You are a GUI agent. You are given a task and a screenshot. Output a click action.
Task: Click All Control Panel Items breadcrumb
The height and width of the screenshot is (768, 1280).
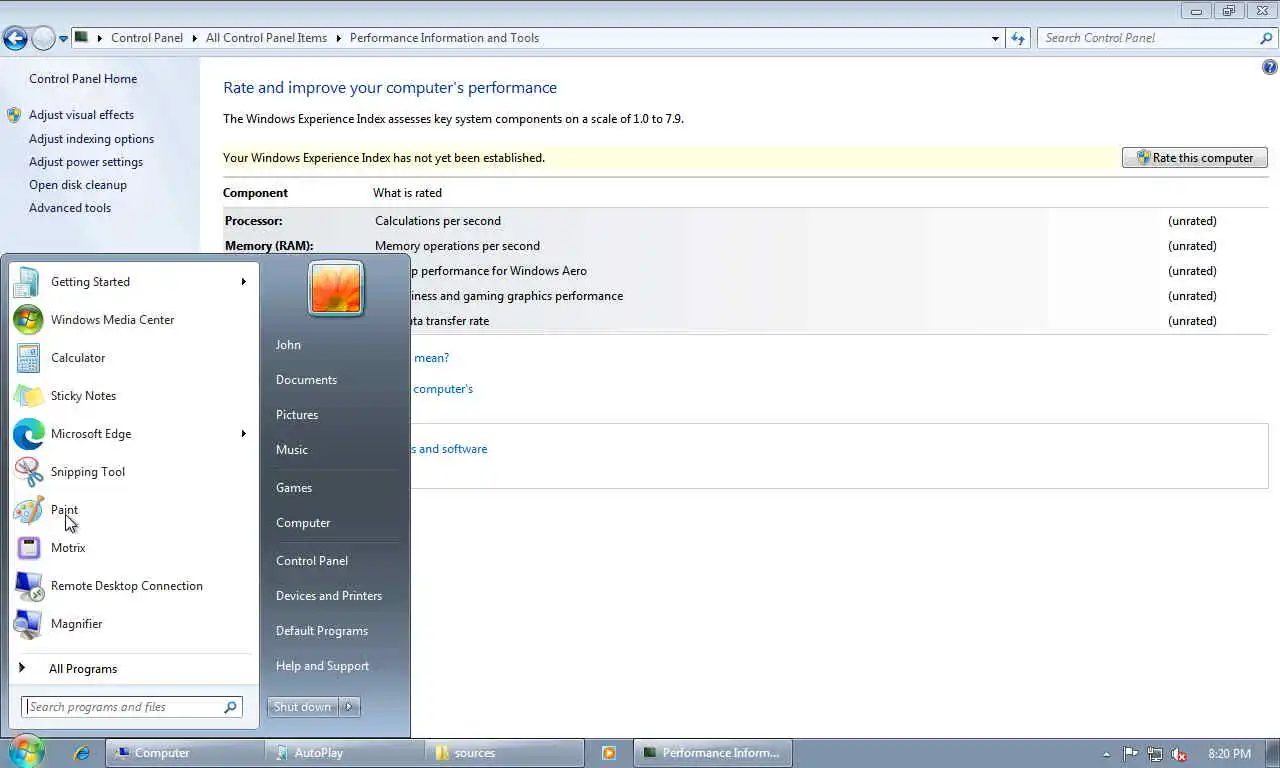pos(266,38)
